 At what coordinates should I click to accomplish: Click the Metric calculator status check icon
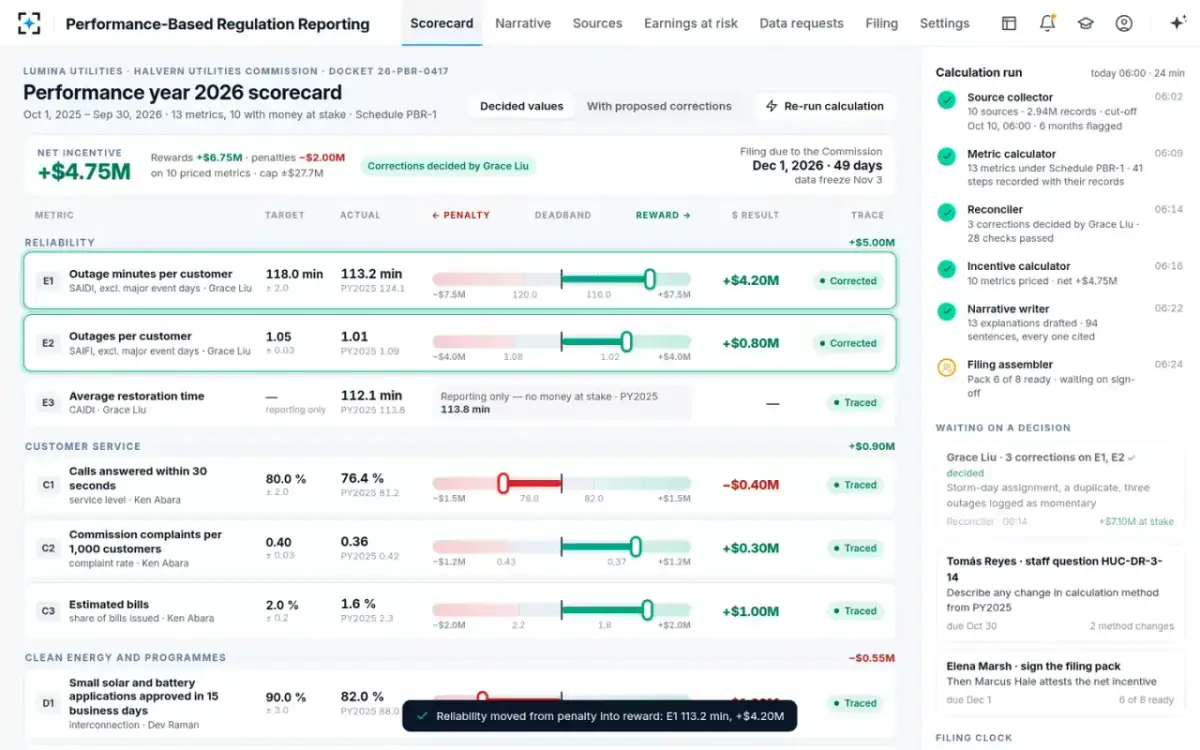click(946, 155)
